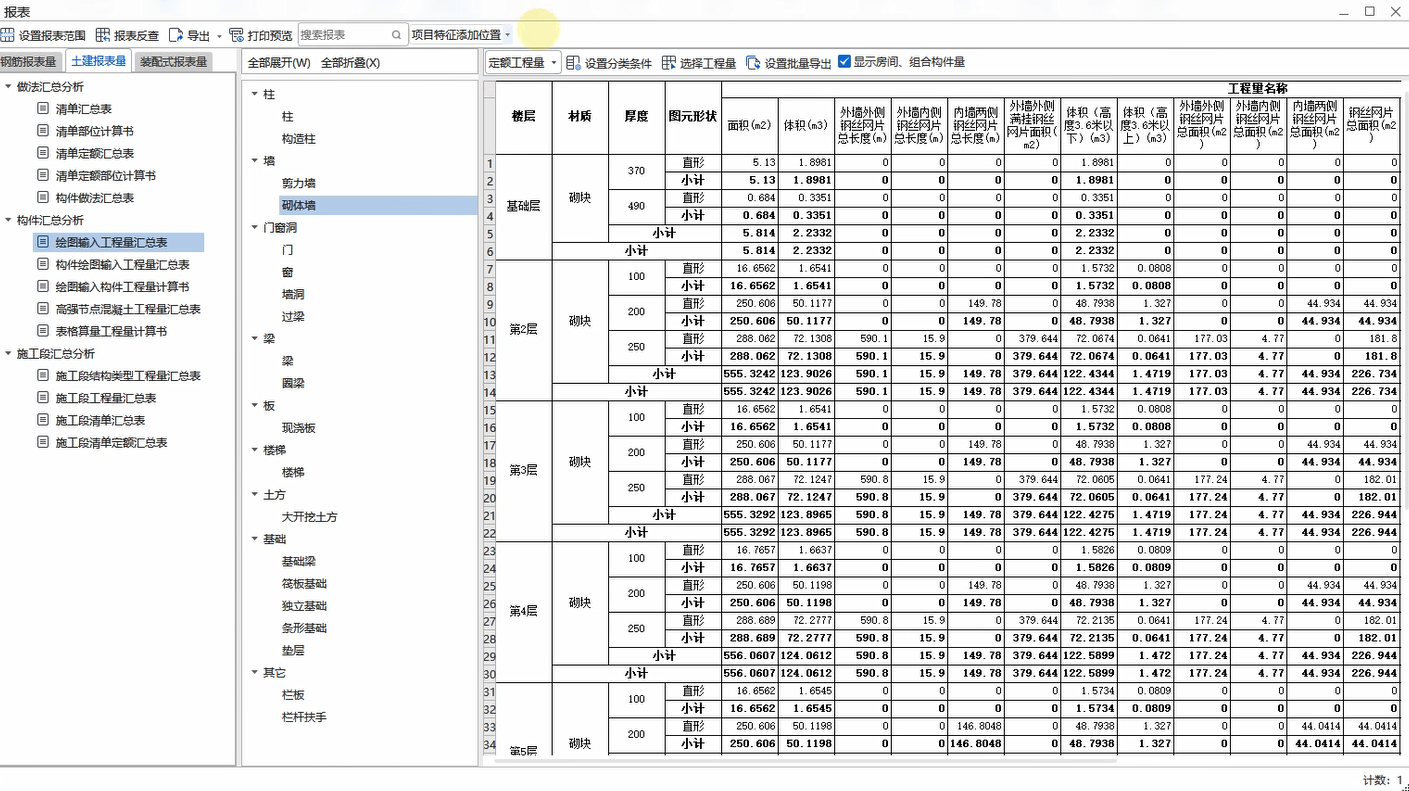Viewport: 1409px width, 791px height.
Task: Click the 基础层 floor cell
Action: pyautogui.click(x=523, y=206)
